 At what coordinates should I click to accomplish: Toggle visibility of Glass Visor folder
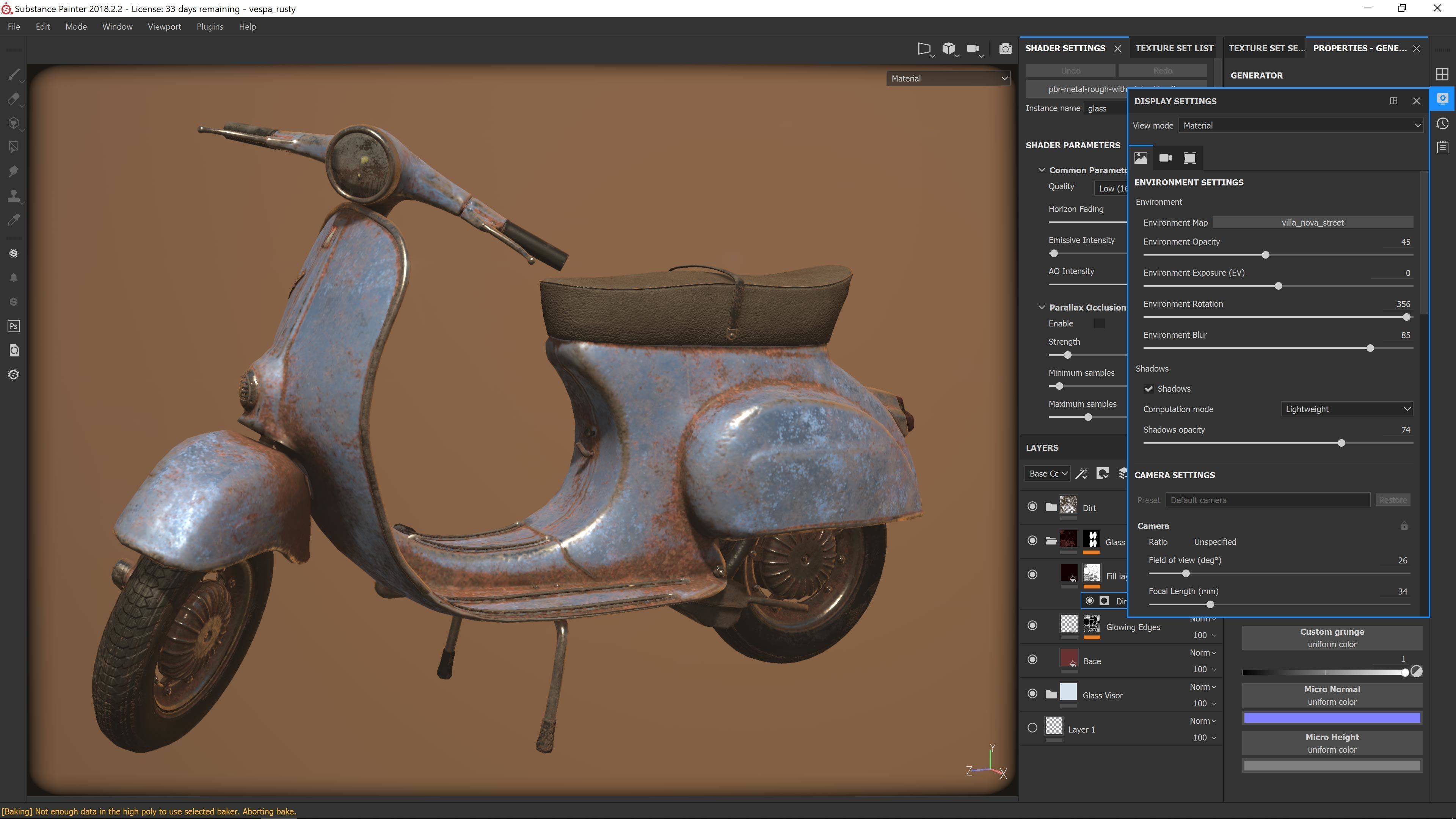pyautogui.click(x=1032, y=693)
